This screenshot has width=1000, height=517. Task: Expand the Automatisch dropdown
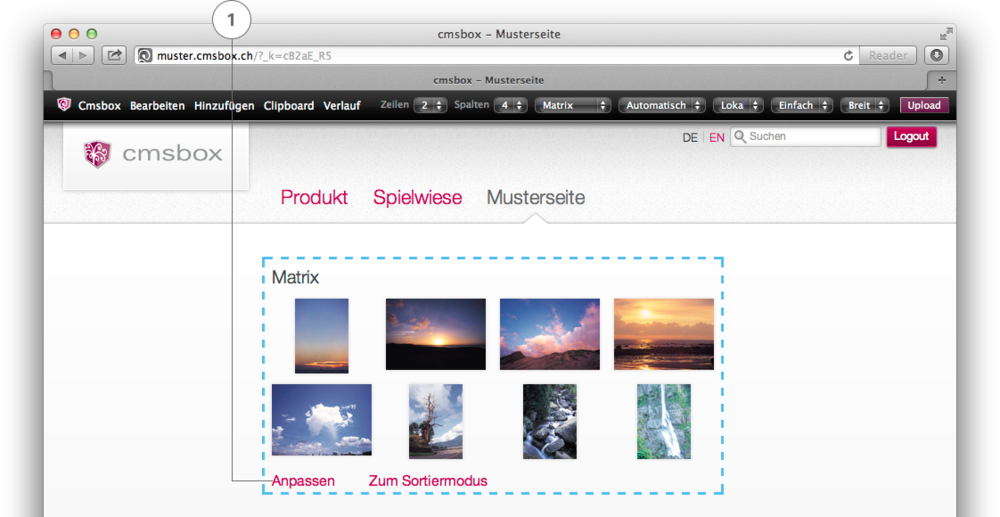click(662, 105)
